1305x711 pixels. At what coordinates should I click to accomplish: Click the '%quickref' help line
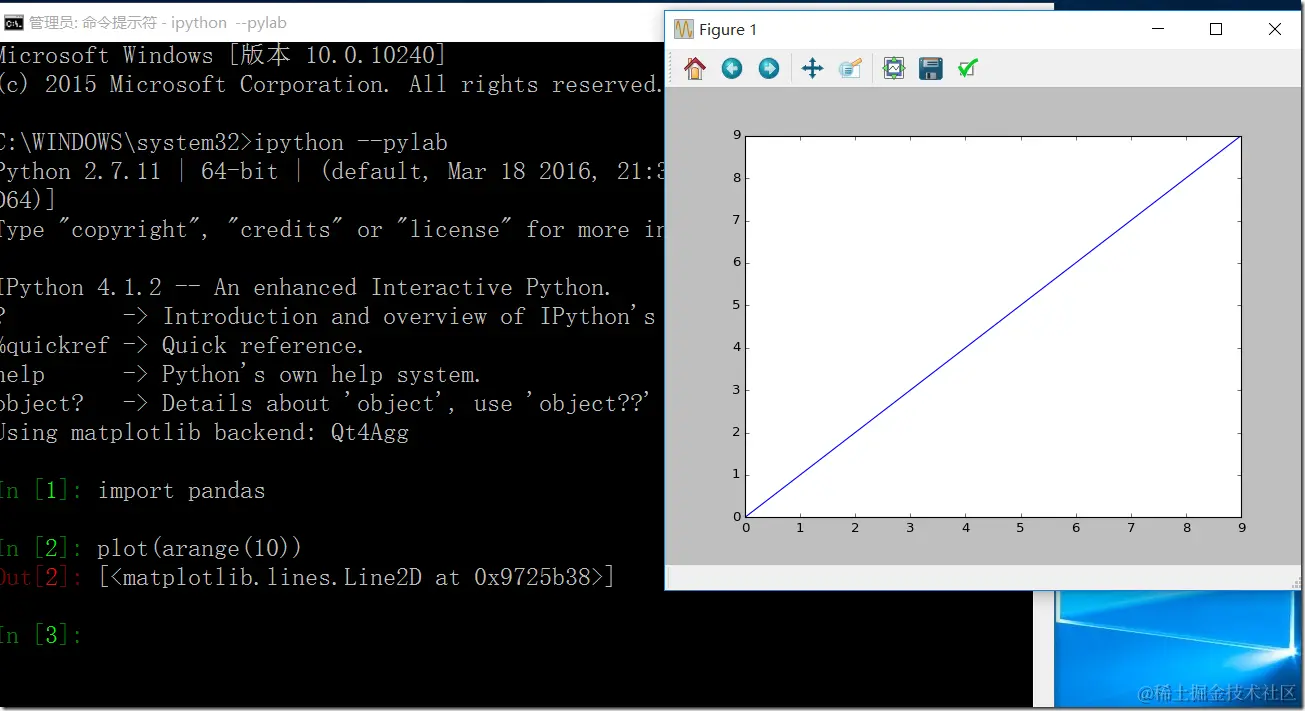pos(182,346)
